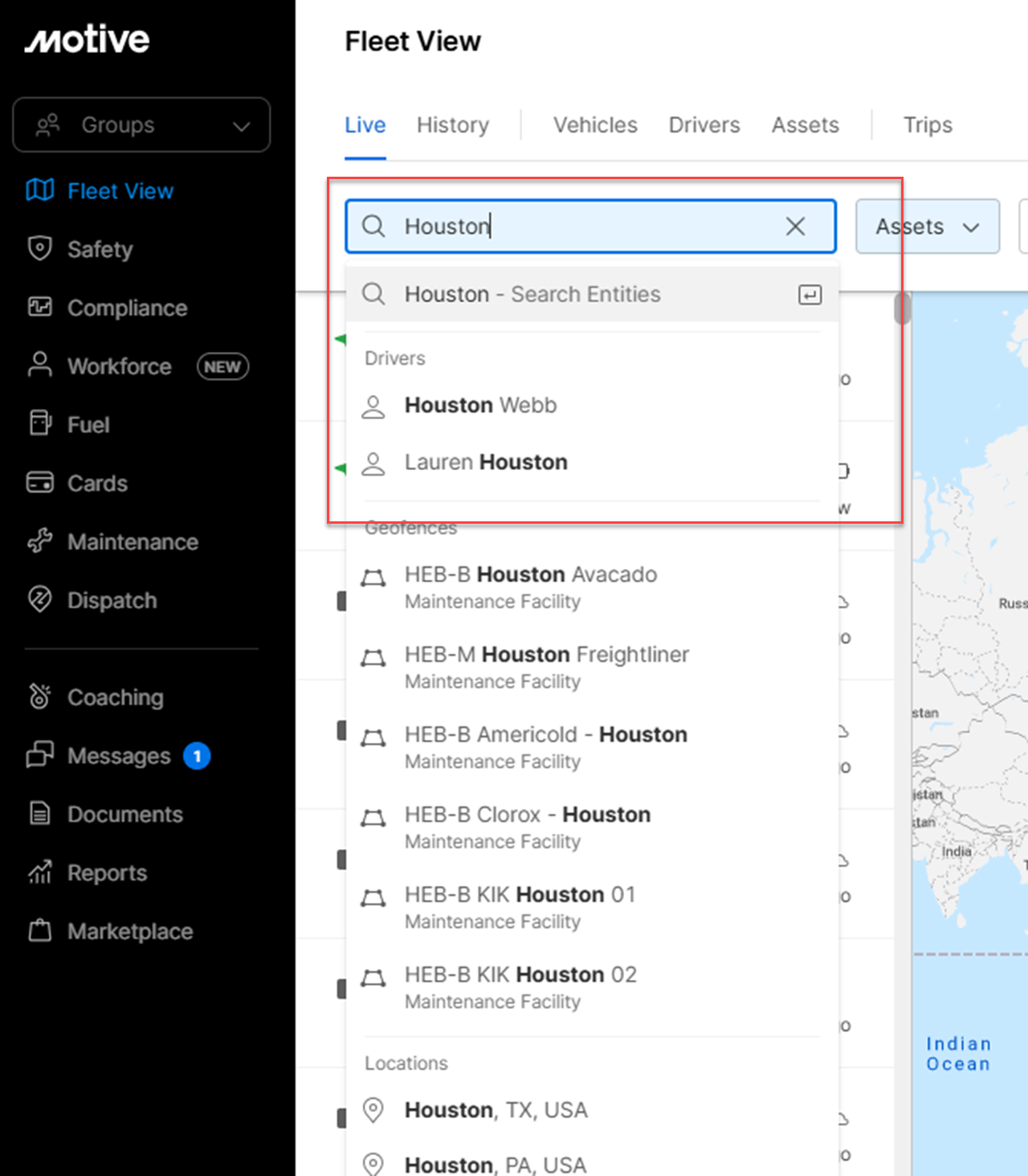Switch to the History tab
This screenshot has width=1028, height=1176.
click(453, 125)
